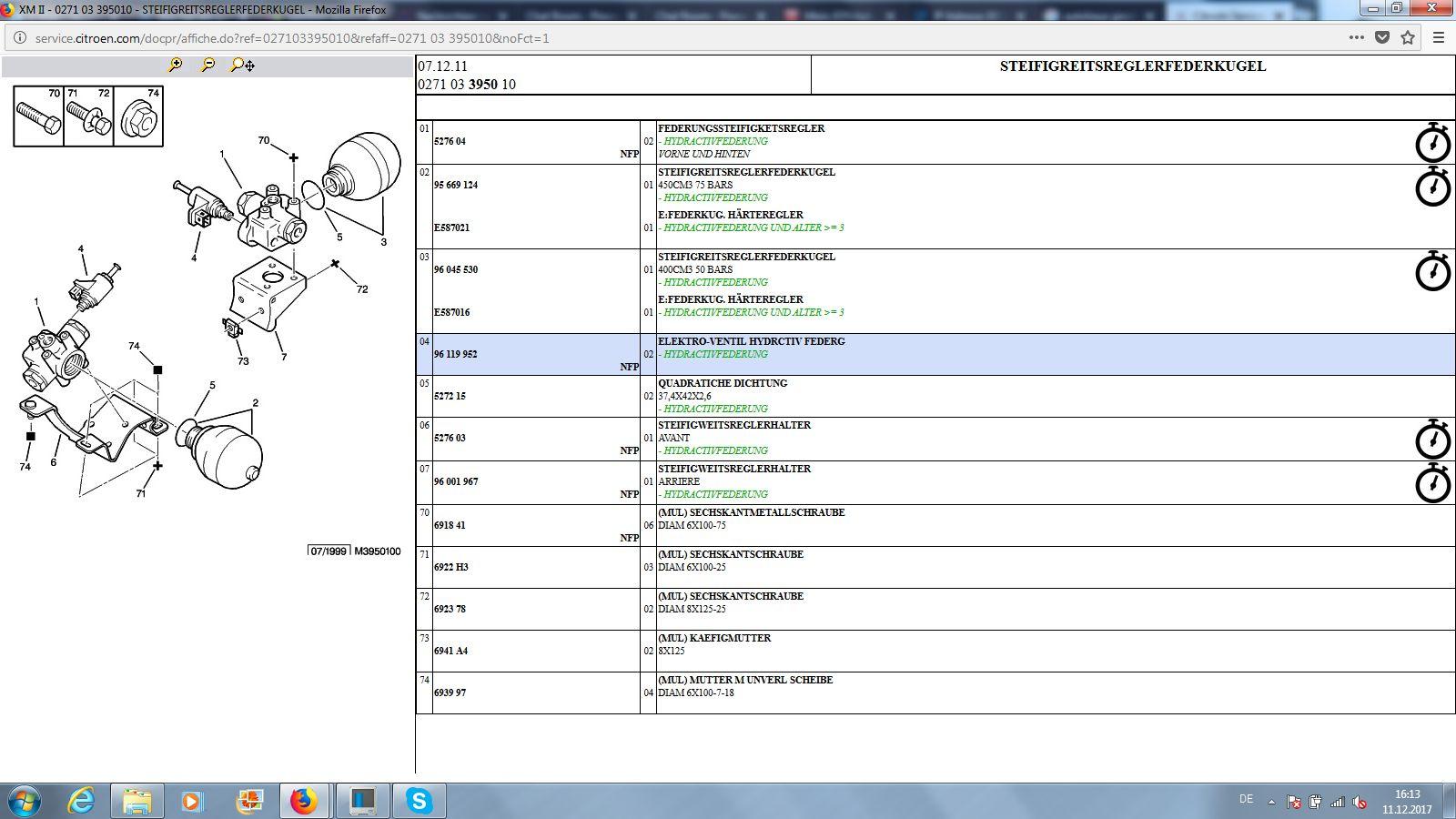
Task: Open the Windows Start menu
Action: coord(25,801)
